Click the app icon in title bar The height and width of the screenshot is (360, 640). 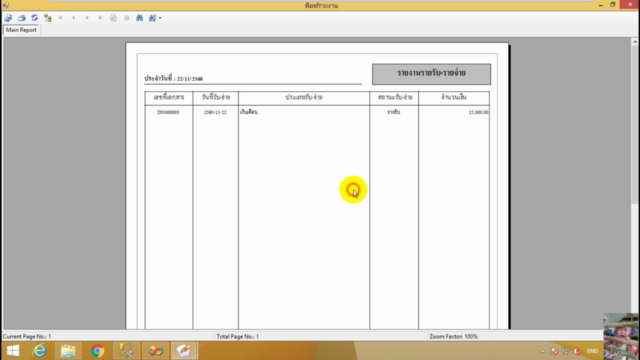click(x=6, y=5)
